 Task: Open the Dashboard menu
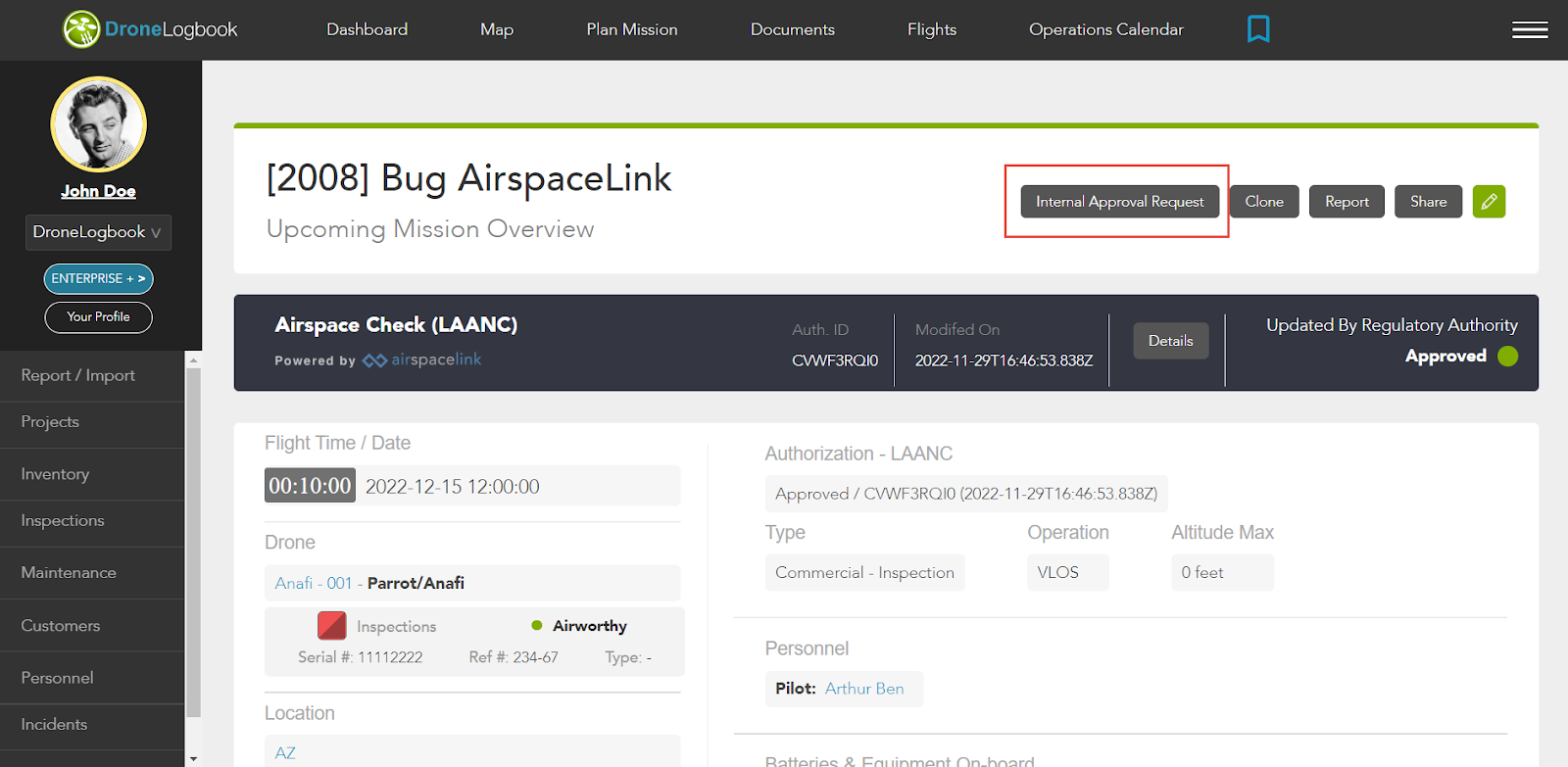[367, 29]
